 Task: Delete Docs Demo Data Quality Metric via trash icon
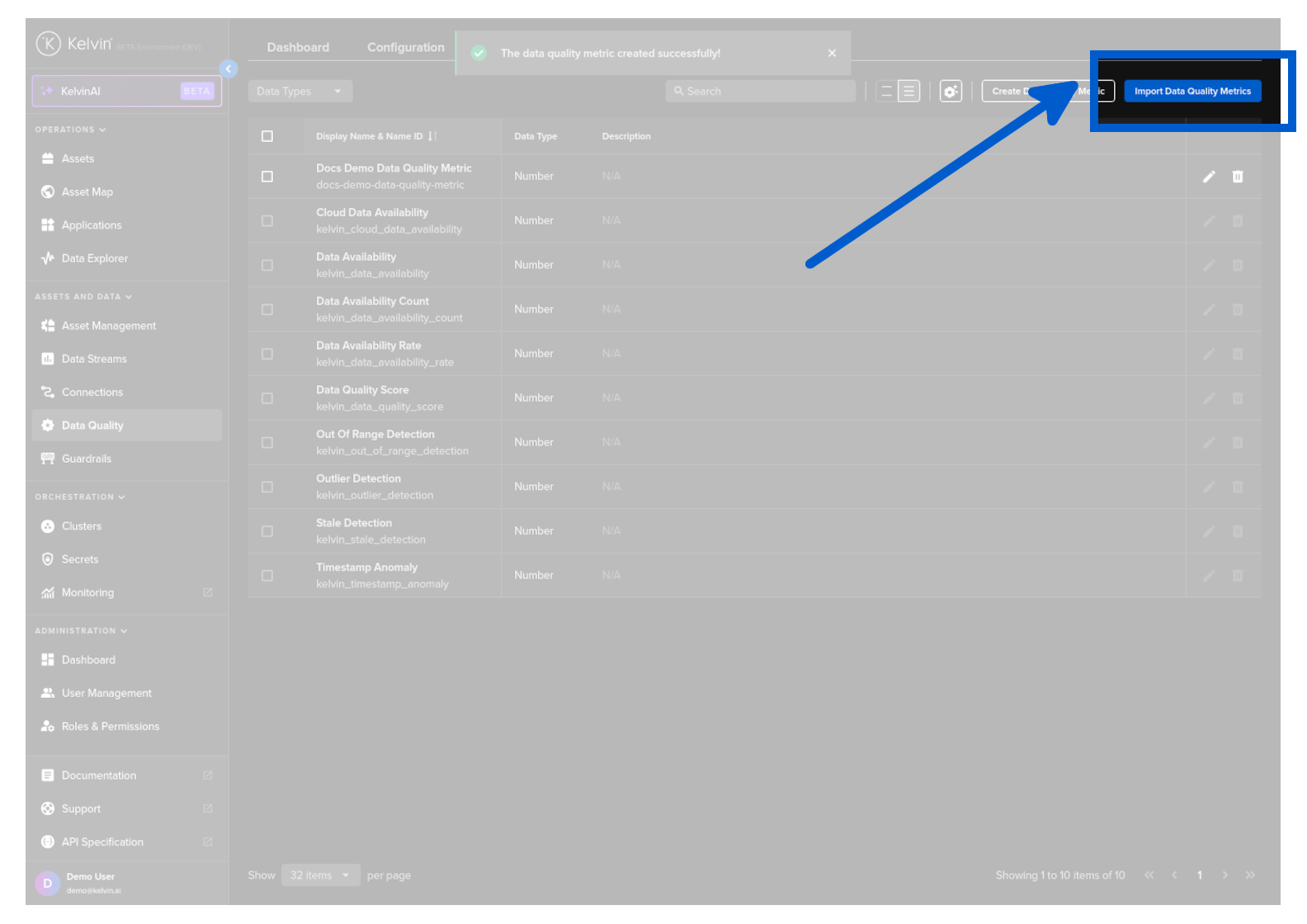click(1238, 177)
